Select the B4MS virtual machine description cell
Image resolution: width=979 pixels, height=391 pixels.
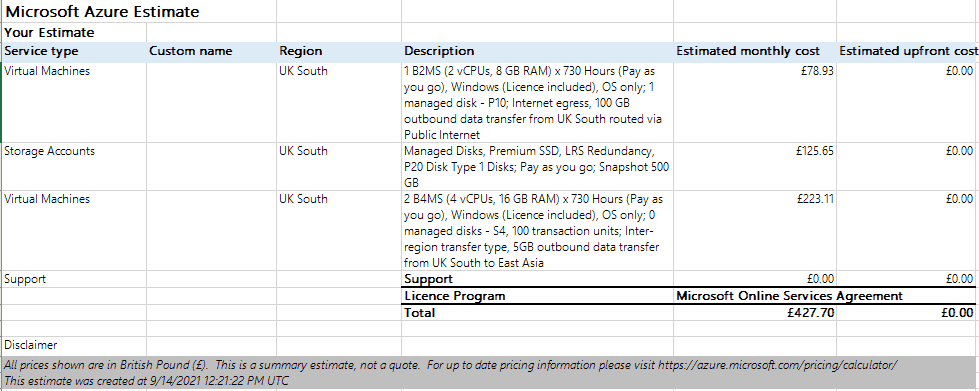[537, 230]
